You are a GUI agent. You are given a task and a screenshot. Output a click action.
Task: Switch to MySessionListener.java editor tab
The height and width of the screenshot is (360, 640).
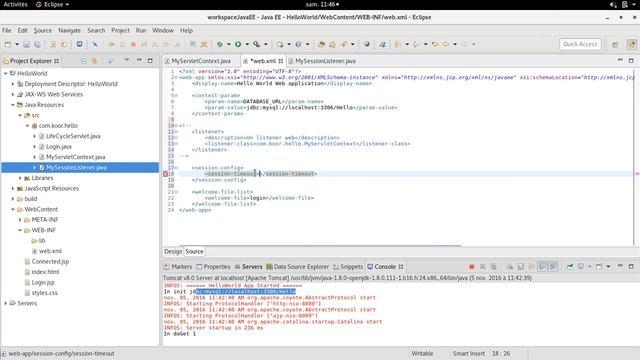[325, 61]
